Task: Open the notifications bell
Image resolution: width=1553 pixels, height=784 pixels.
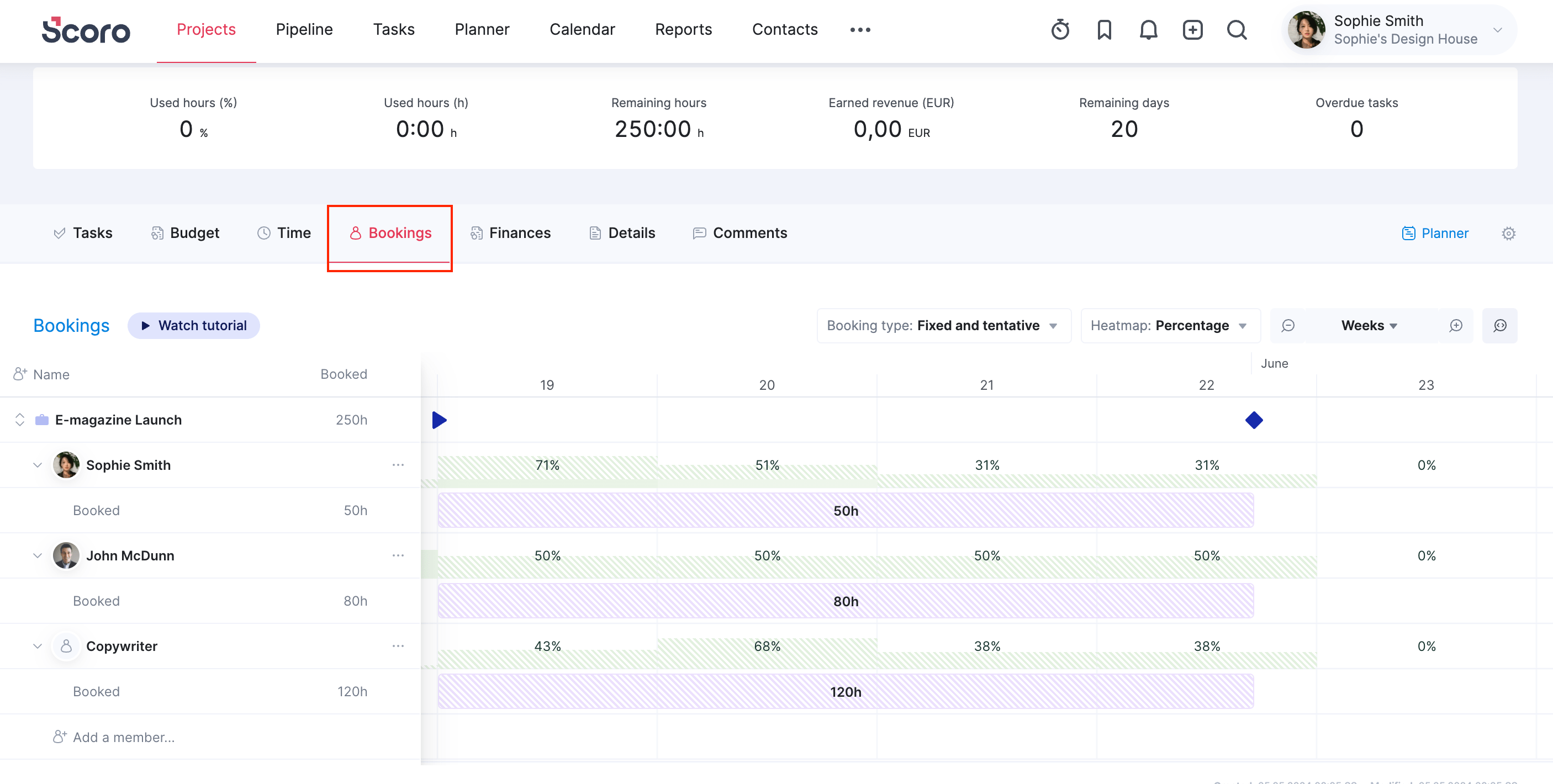Action: pos(1149,29)
